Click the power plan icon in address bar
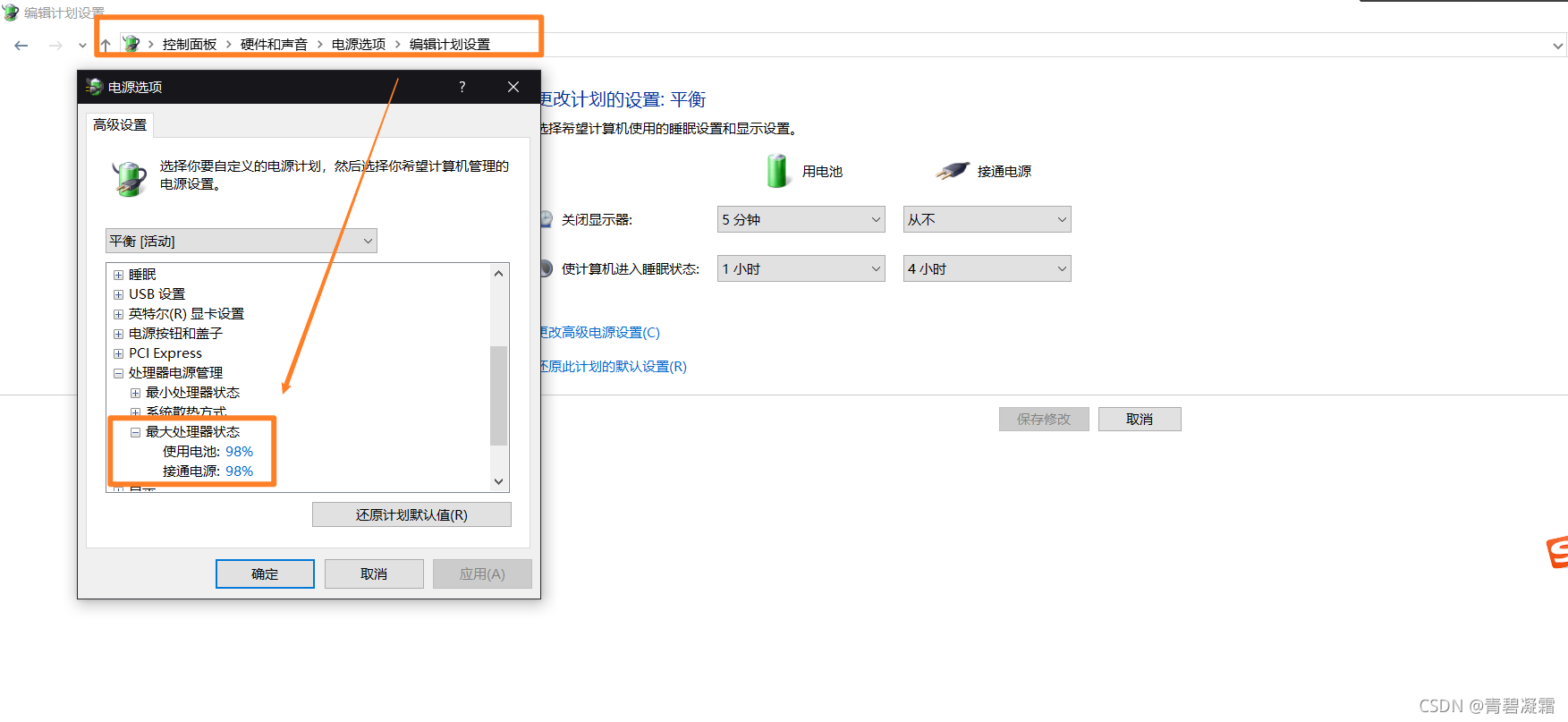 point(131,44)
